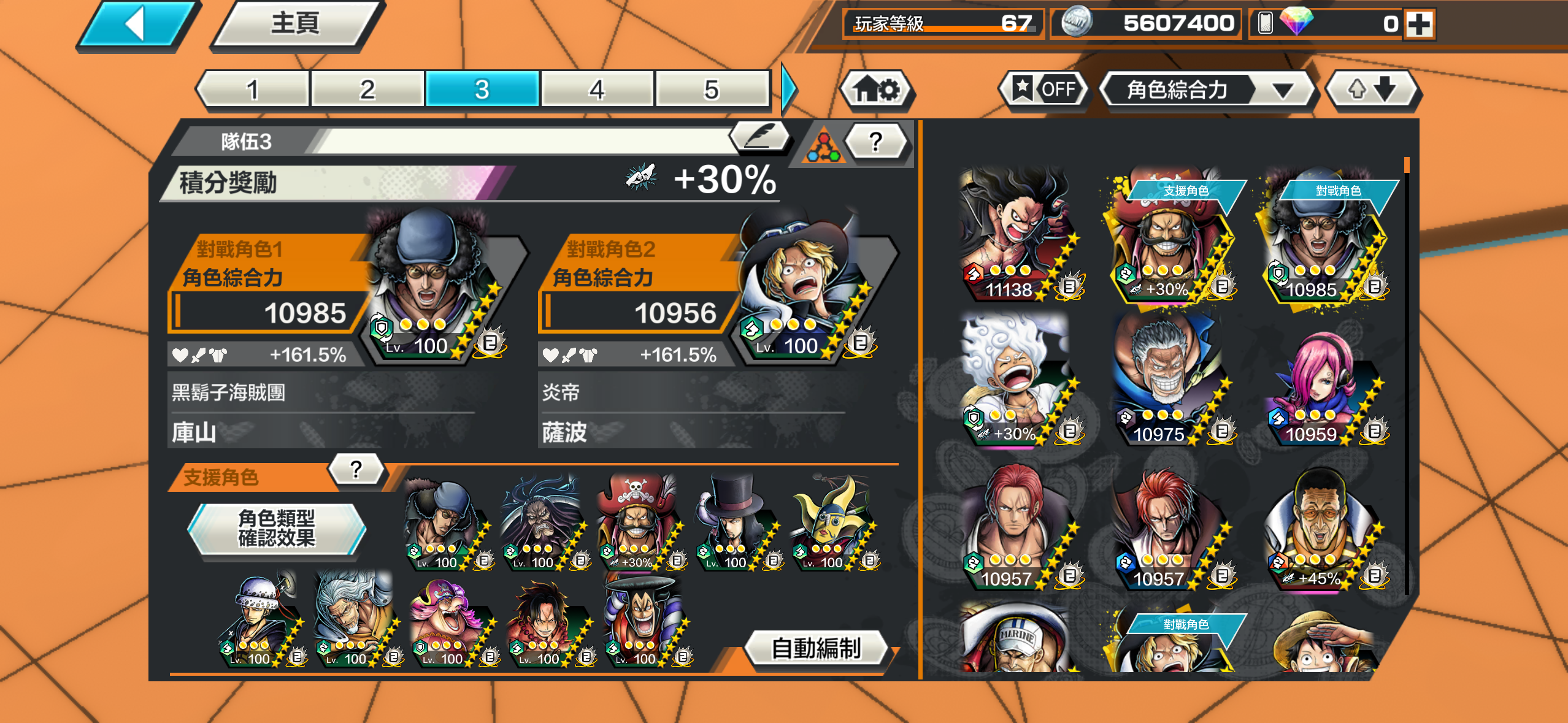Click the 角色類型確認效果 button

coord(276,528)
